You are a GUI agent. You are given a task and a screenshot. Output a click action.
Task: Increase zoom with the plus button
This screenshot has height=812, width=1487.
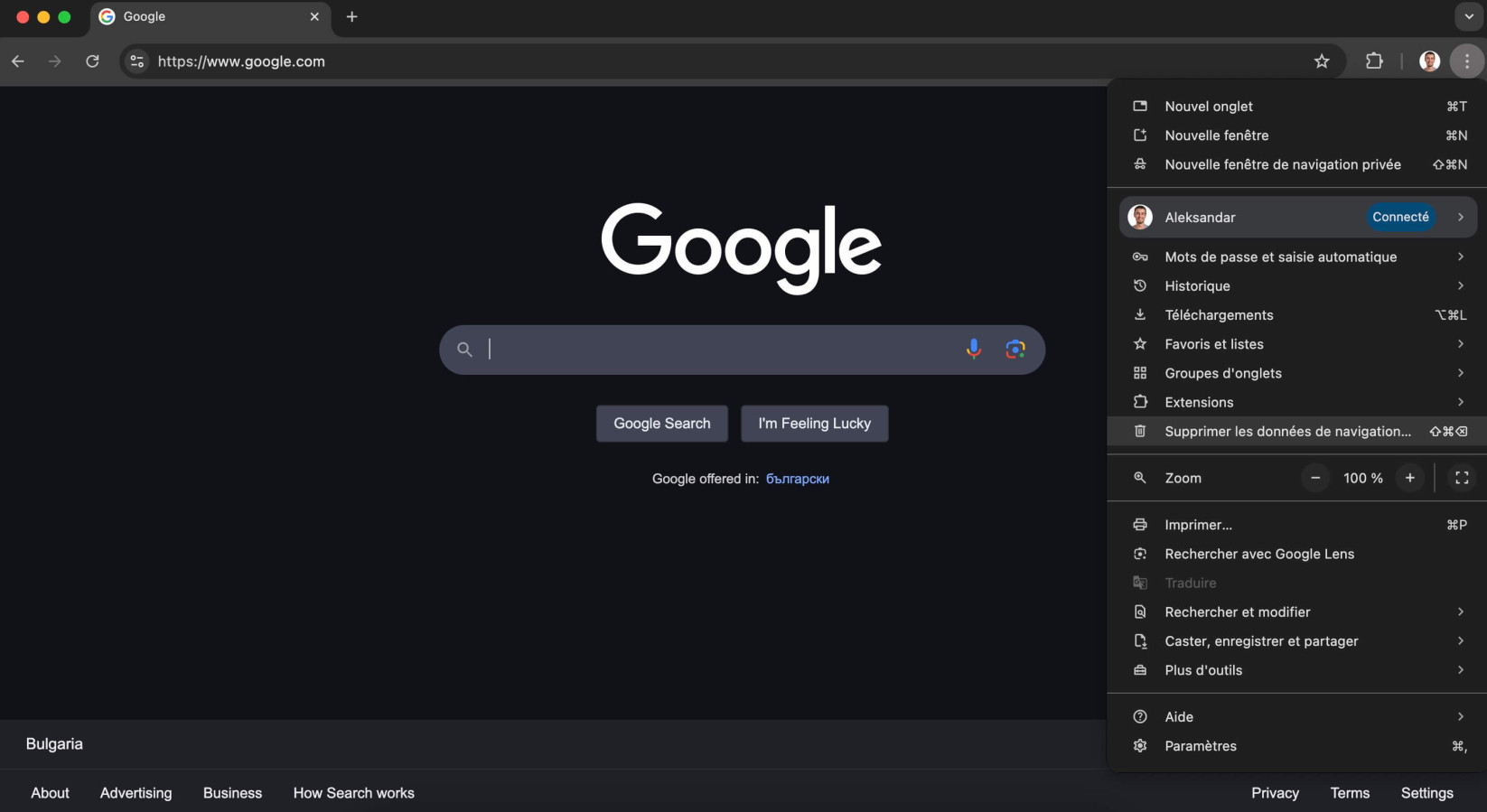pyautogui.click(x=1409, y=478)
